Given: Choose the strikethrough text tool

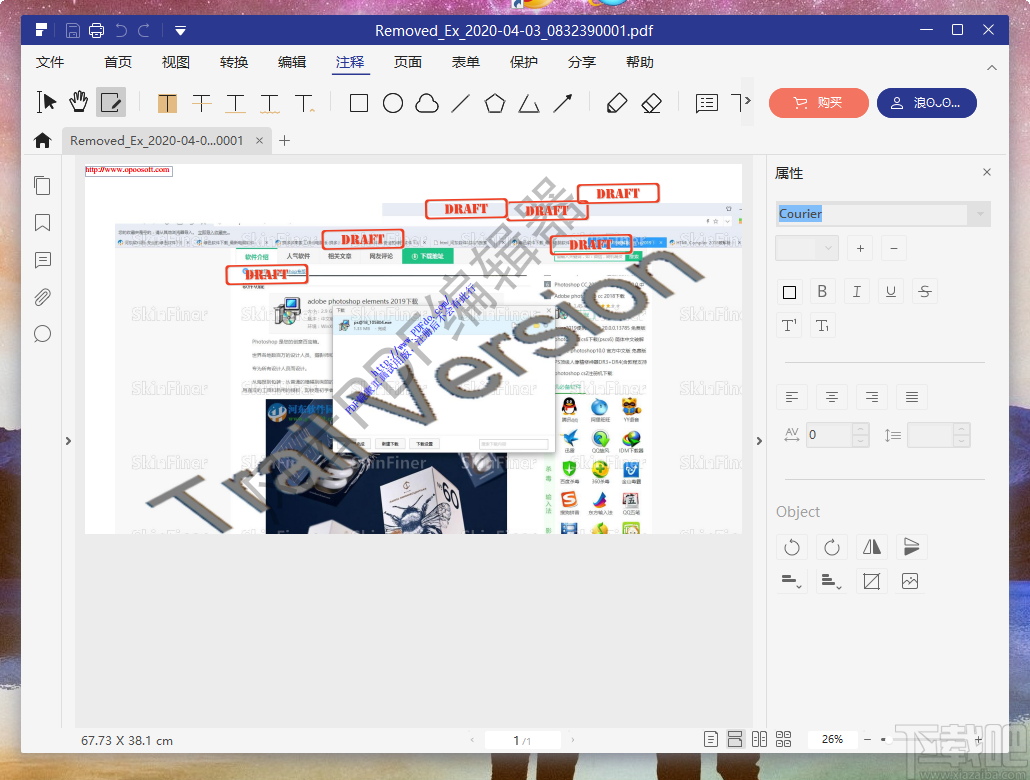Looking at the screenshot, I should pyautogui.click(x=202, y=103).
